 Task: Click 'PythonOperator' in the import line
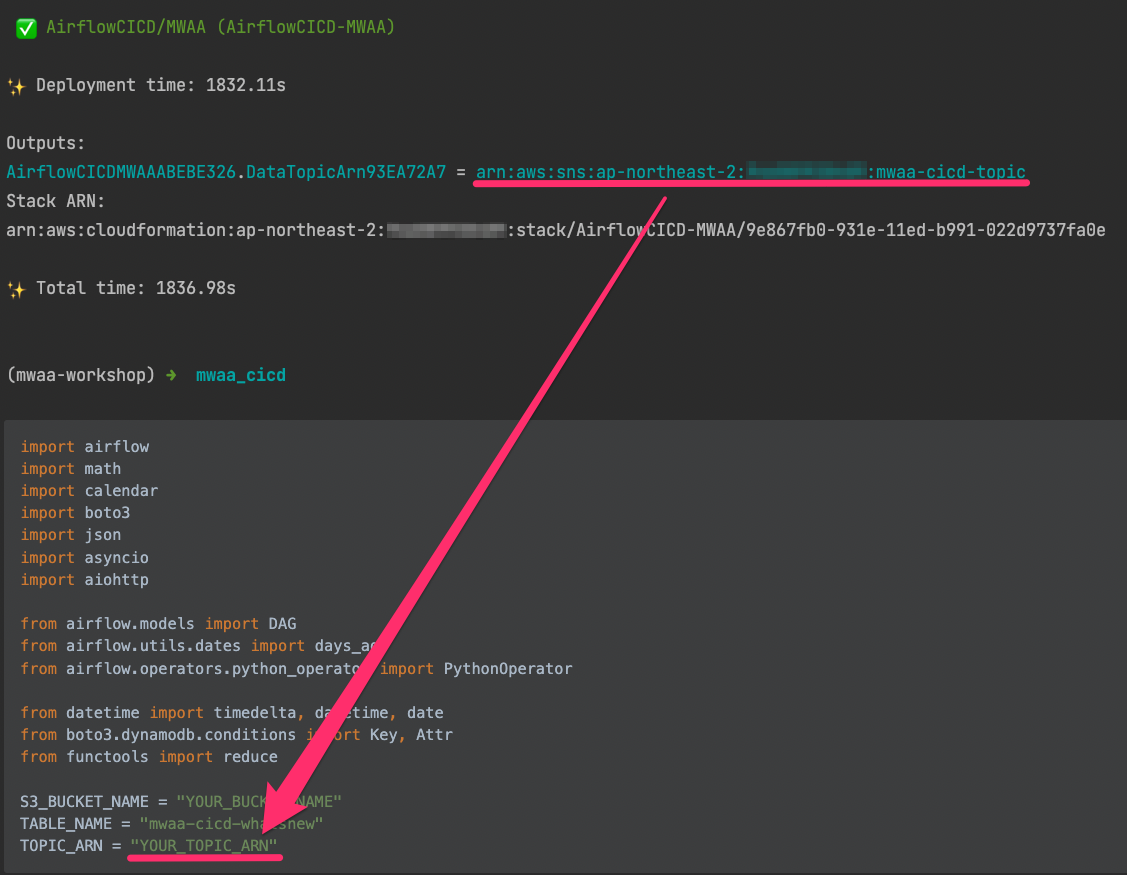tap(508, 669)
